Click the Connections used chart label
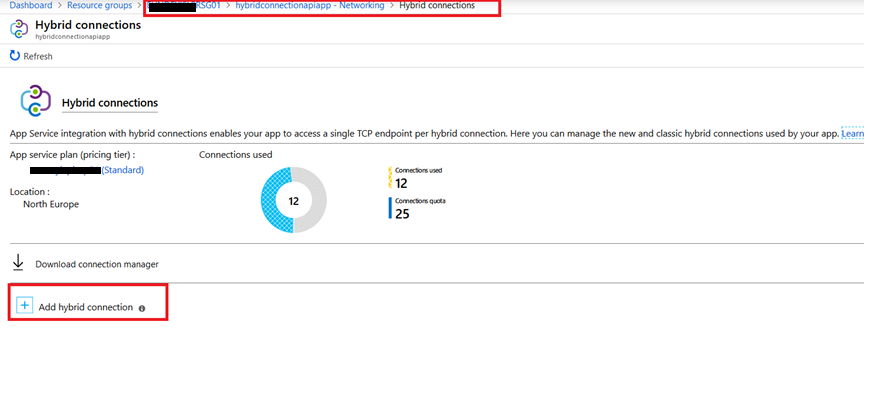This screenshot has height=395, width=873. (x=236, y=155)
